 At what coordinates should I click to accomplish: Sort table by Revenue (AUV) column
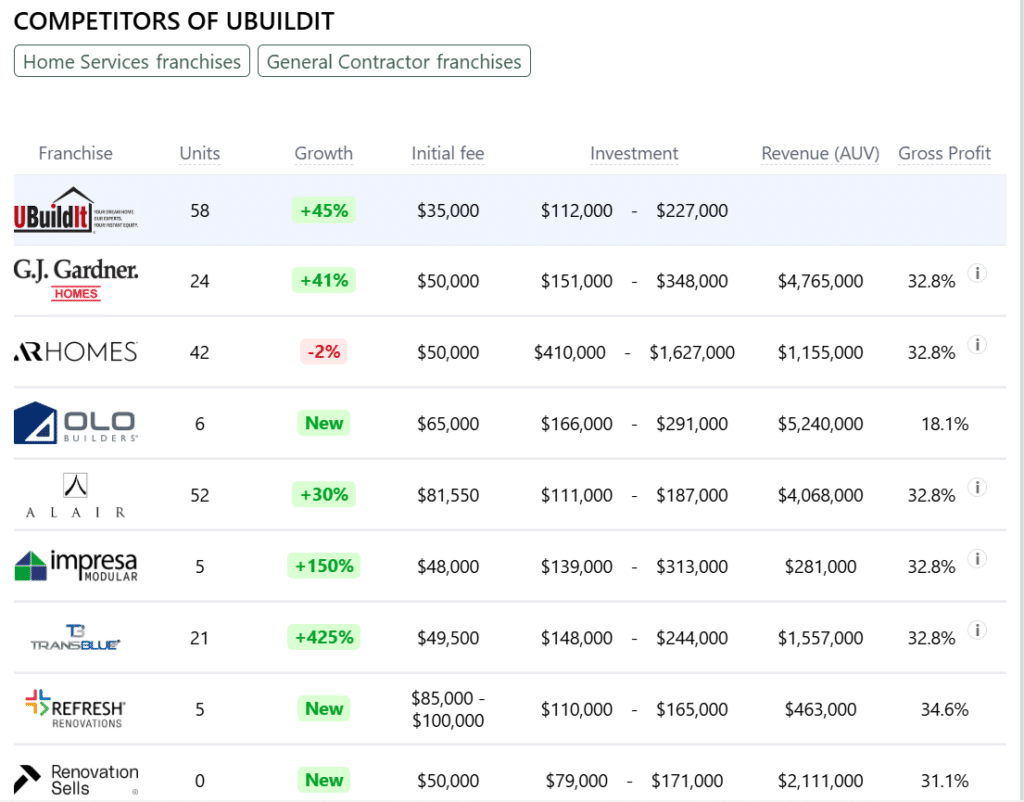click(820, 153)
